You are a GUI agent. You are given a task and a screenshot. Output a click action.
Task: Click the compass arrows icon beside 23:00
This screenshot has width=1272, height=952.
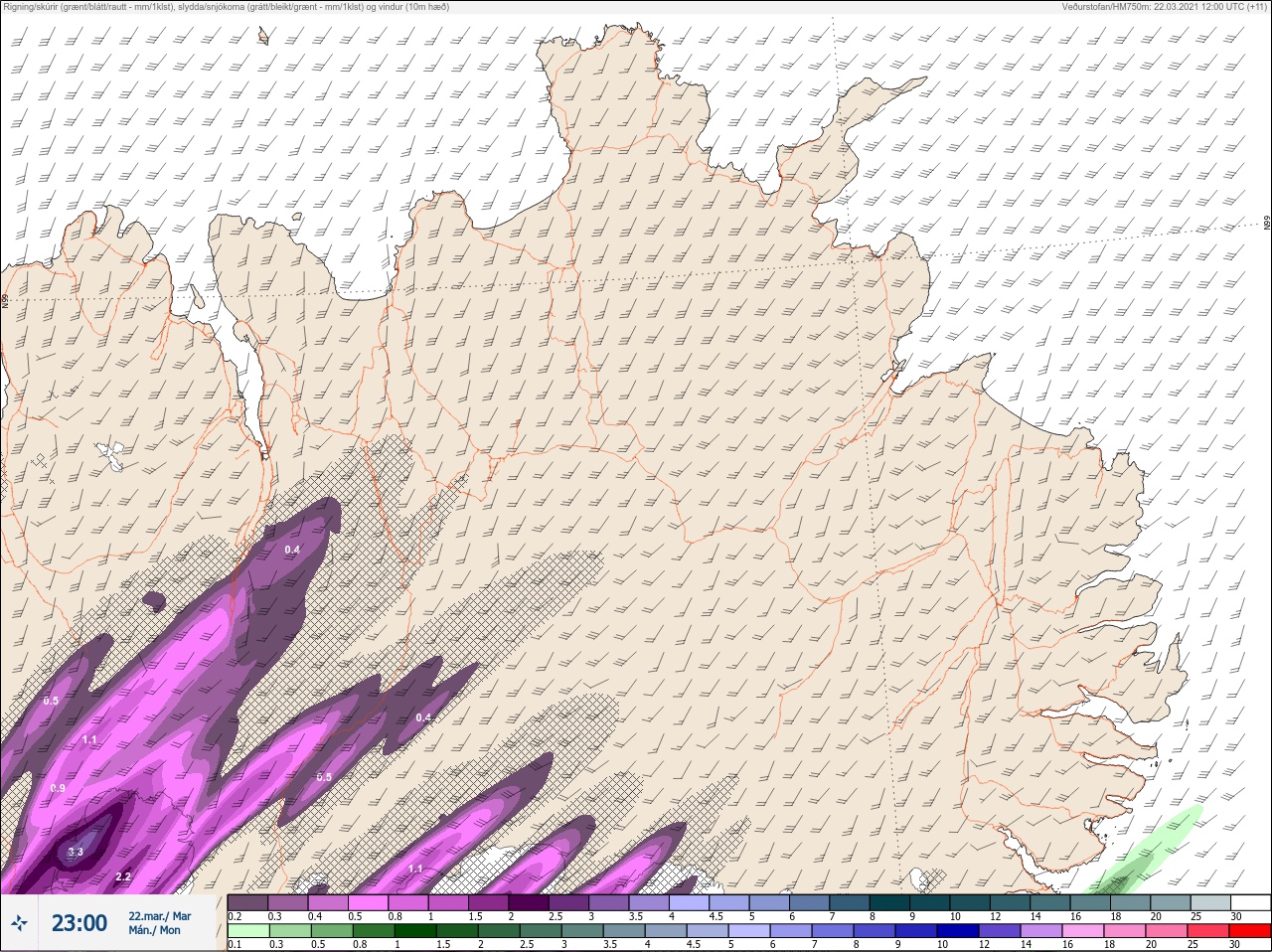pos(19,923)
